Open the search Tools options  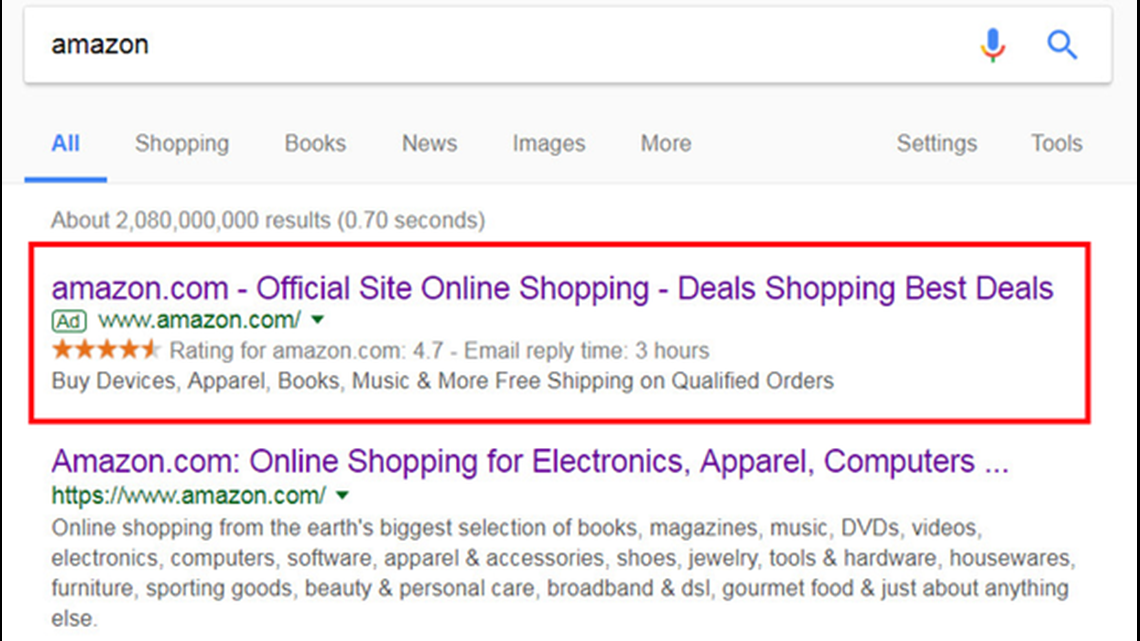[x=1056, y=143]
